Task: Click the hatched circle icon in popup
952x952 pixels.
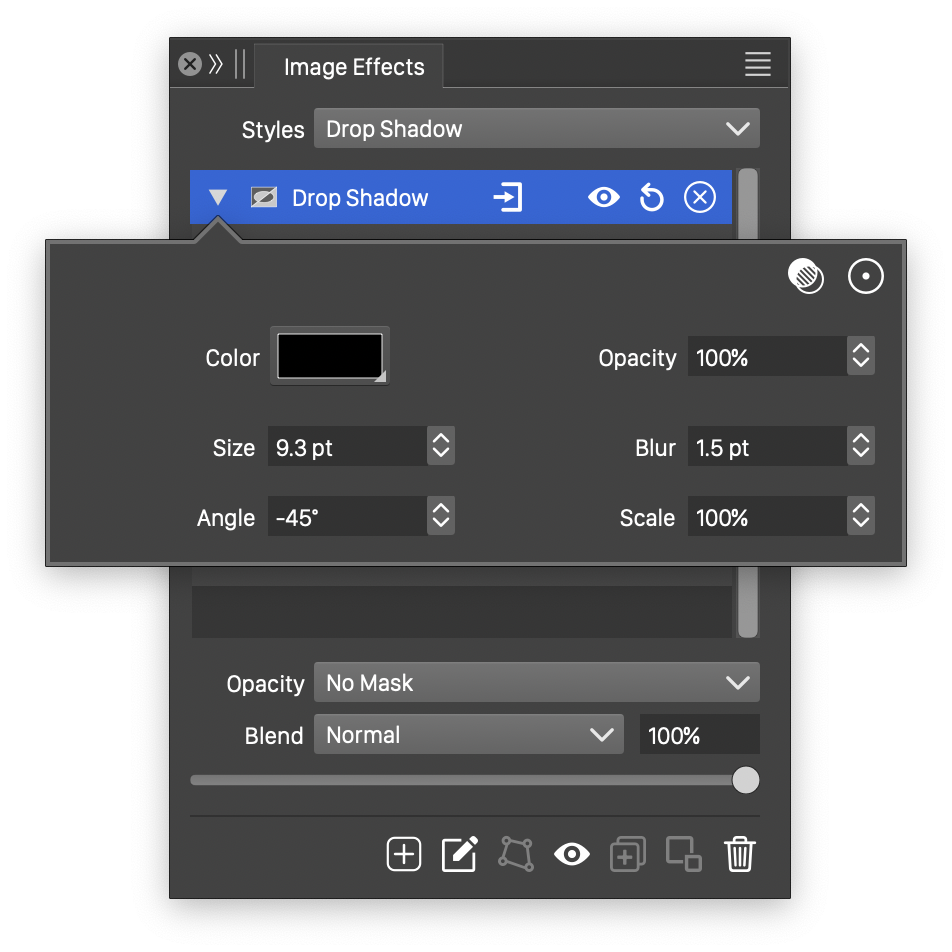Action: pyautogui.click(x=806, y=276)
